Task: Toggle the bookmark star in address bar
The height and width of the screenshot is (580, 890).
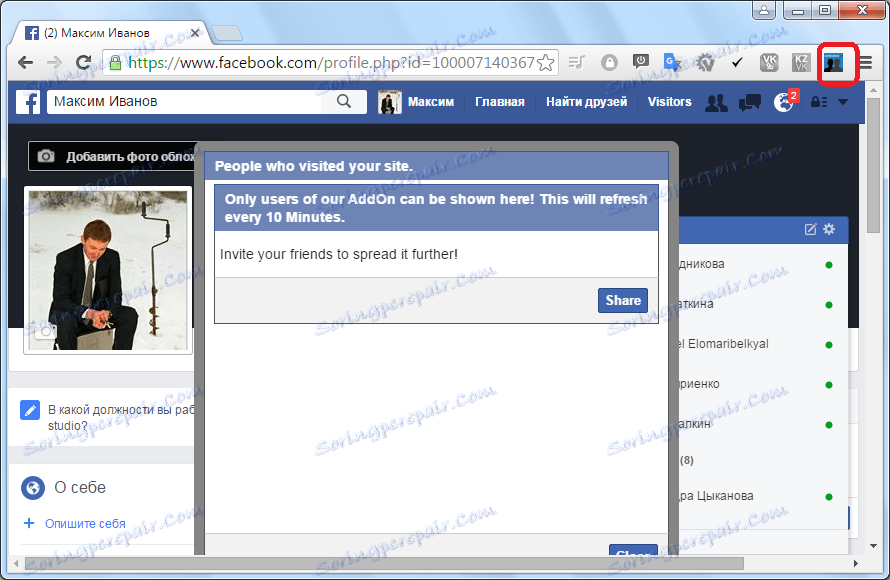Action: 546,61
